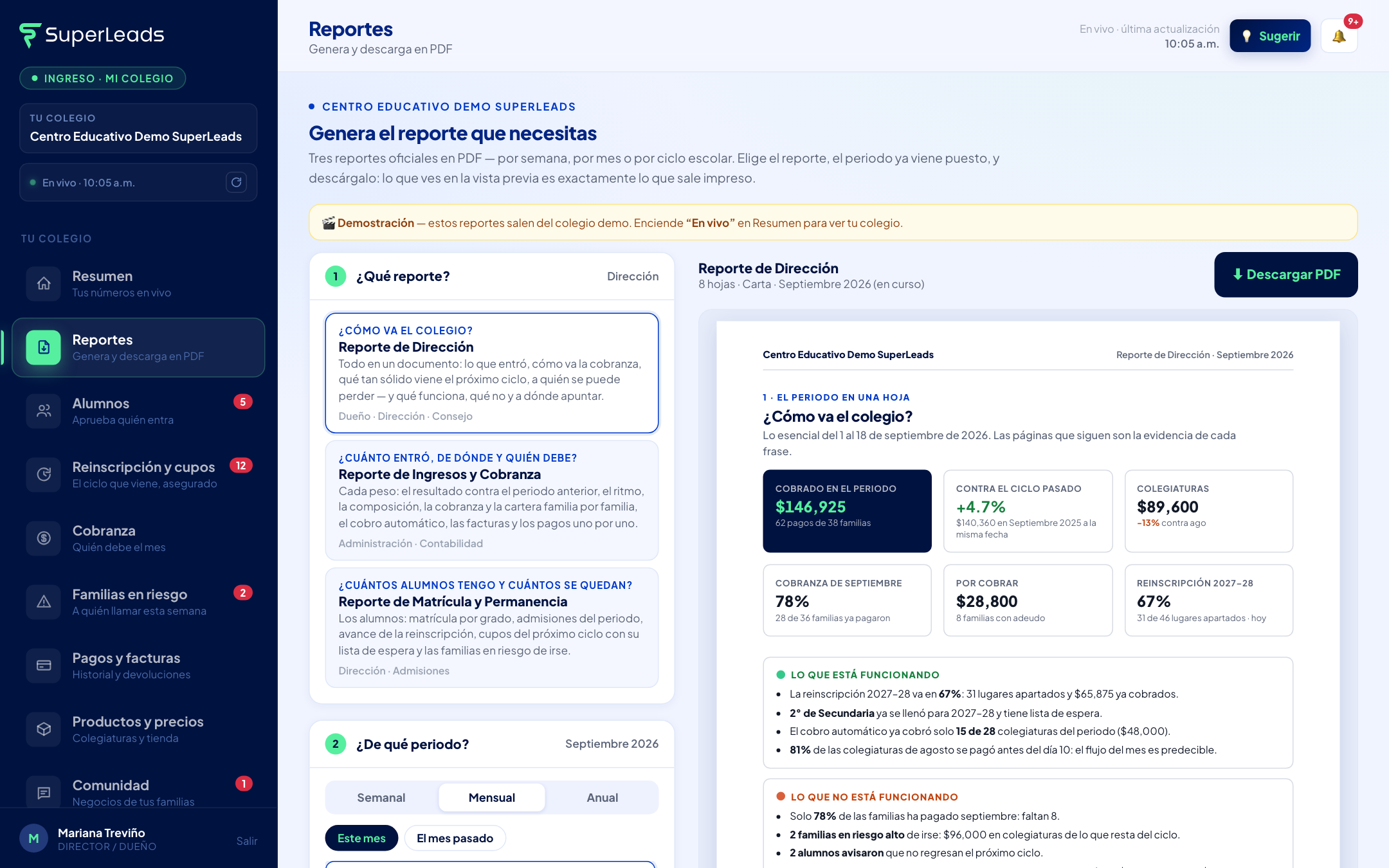Click the Mariana Treviño avatar circle
Viewport: 1389px width, 868px height.
click(33, 838)
